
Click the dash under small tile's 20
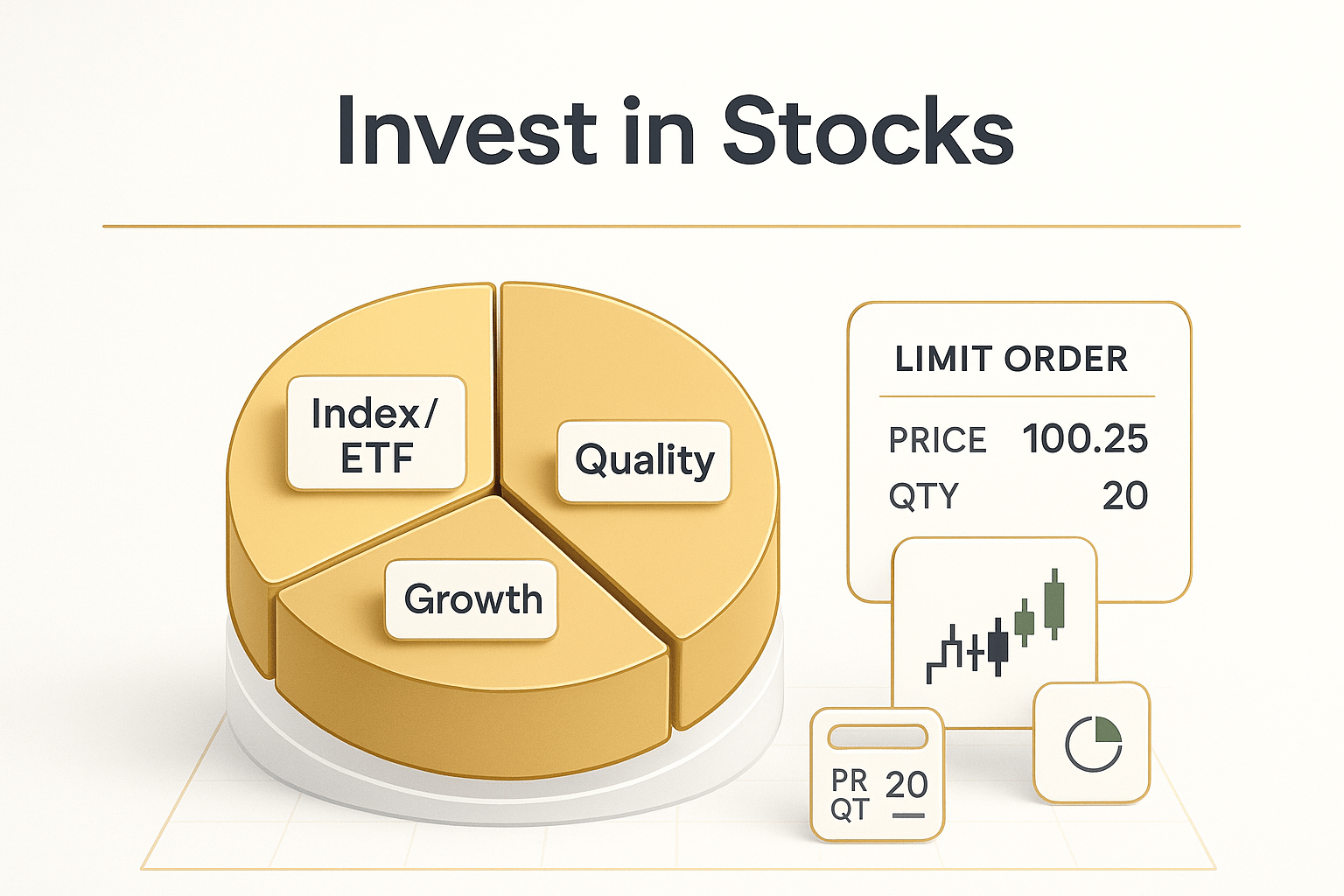point(908,815)
